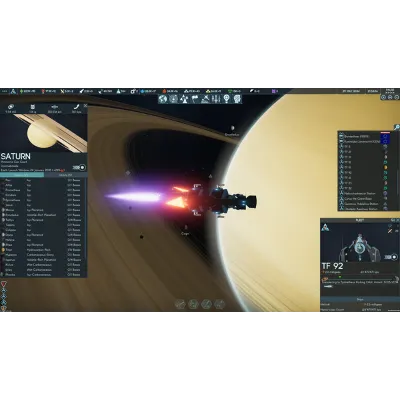Screen dimensions: 400x400
Task: Select Atlas in the Saturn moons list
Action: [42, 185]
